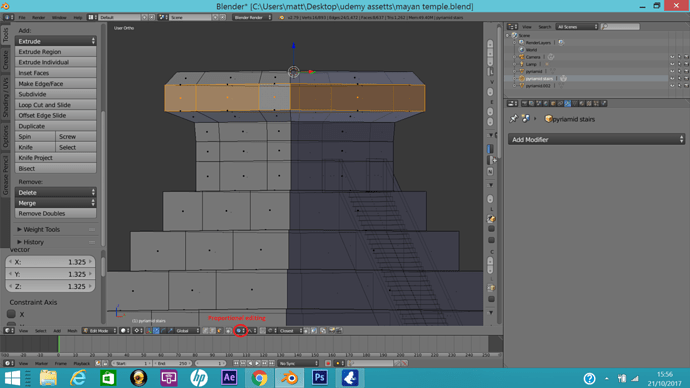
Task: Click the Extrude Region button
Action: click(x=55, y=51)
